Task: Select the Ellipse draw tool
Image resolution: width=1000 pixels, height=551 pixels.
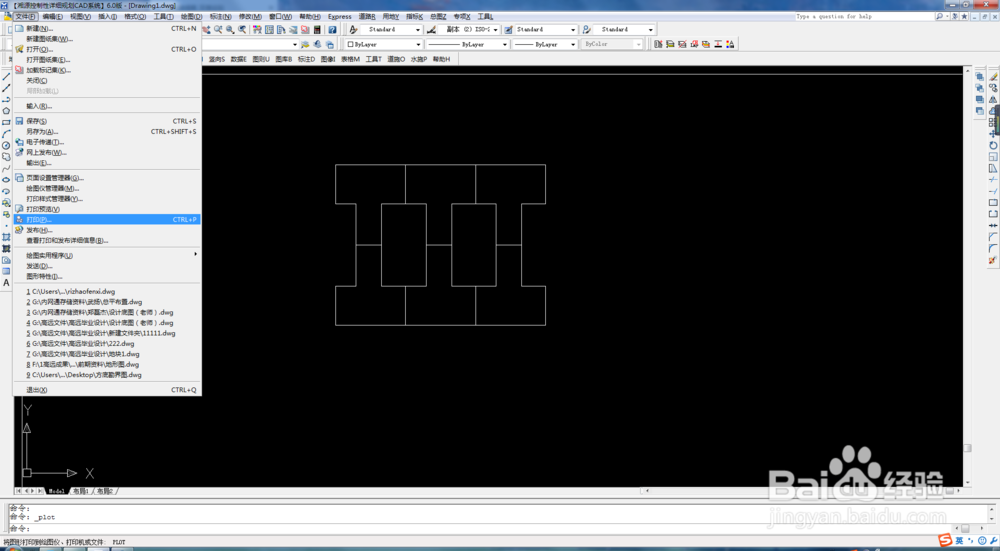Action: click(6, 180)
